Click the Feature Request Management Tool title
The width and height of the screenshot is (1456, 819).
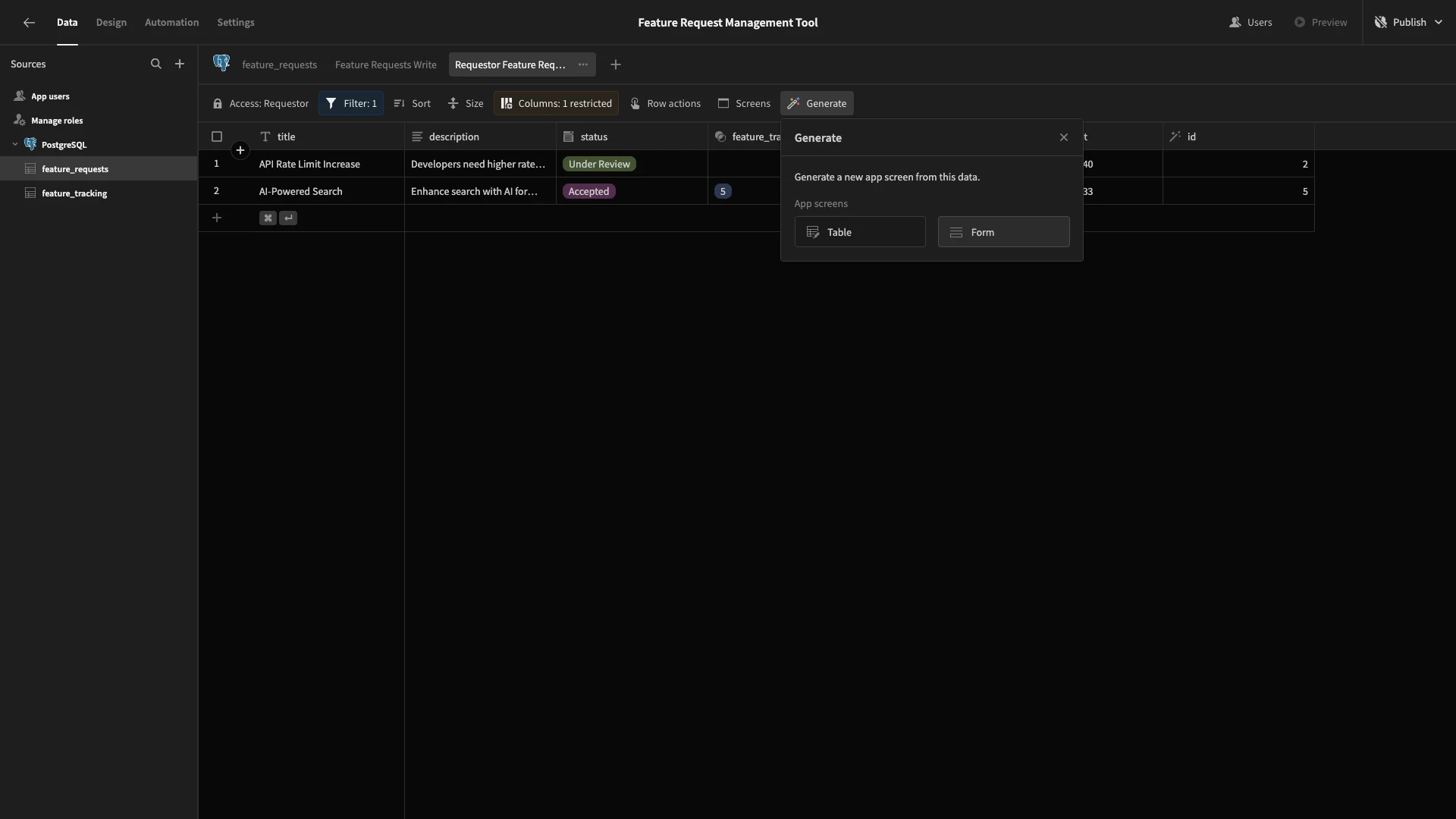click(x=728, y=23)
